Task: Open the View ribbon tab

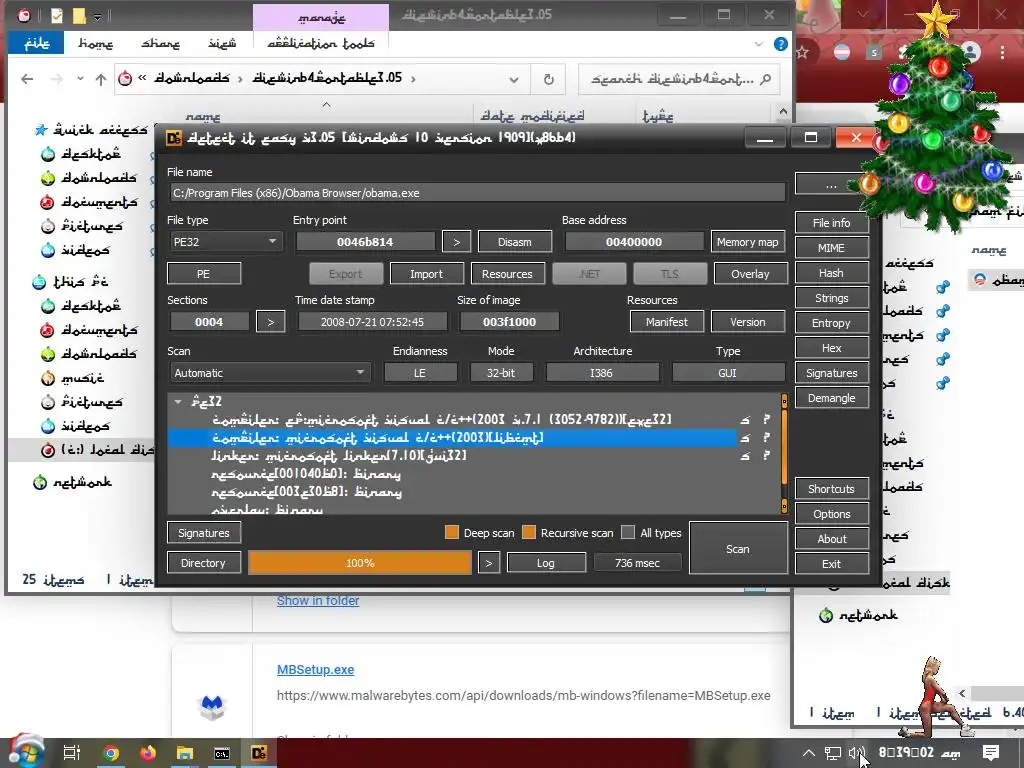Action: (222, 43)
